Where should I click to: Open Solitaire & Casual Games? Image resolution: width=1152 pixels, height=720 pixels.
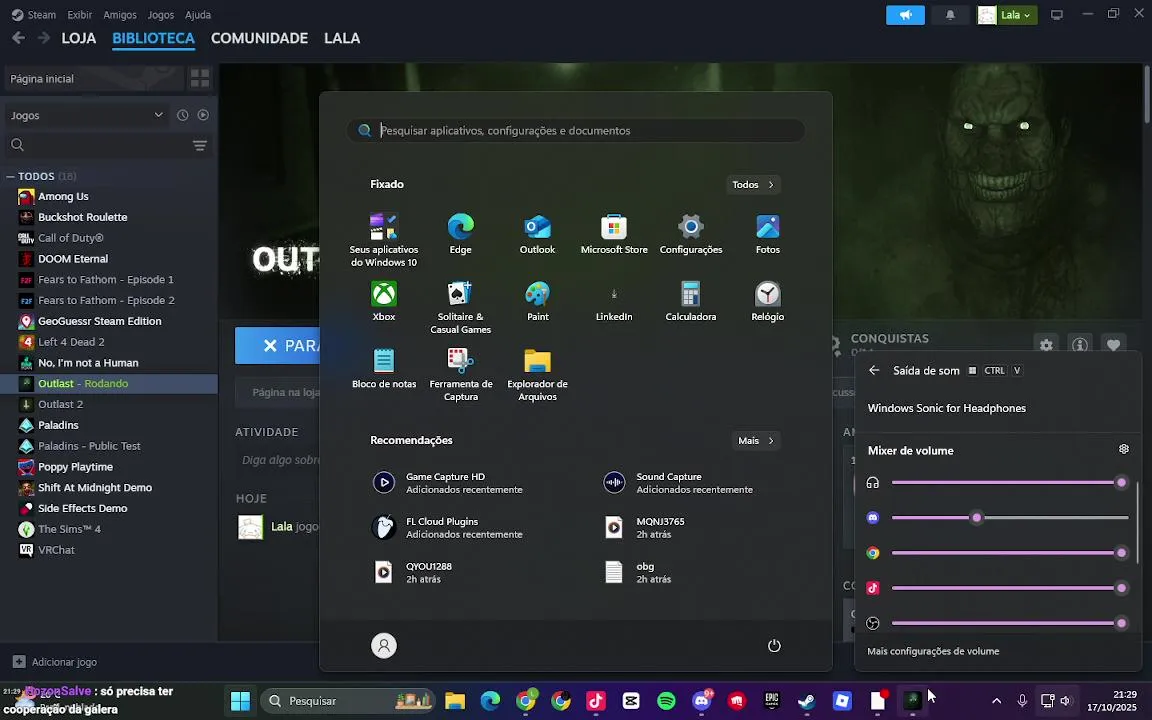click(461, 307)
